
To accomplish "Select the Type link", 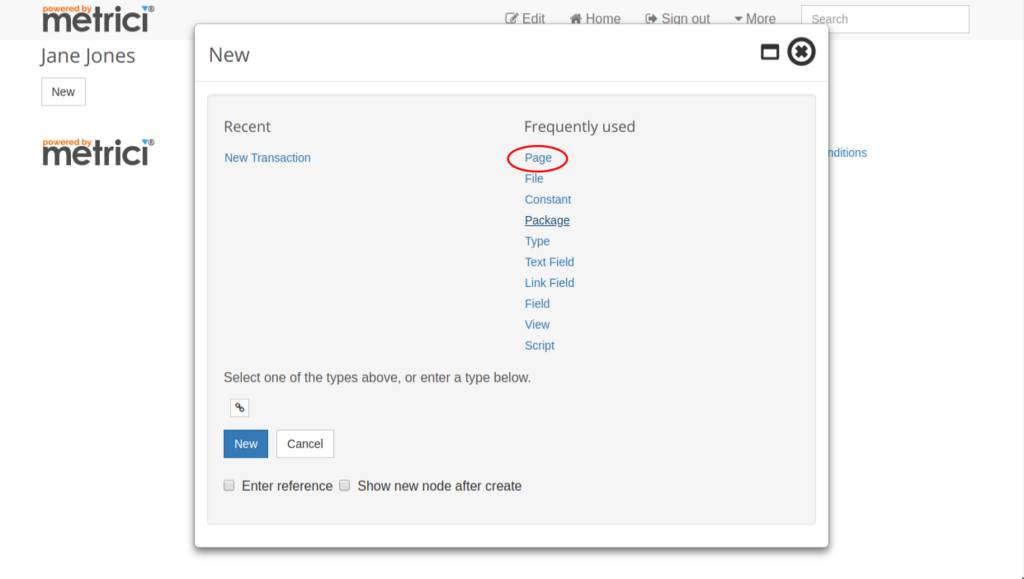I will [x=537, y=241].
